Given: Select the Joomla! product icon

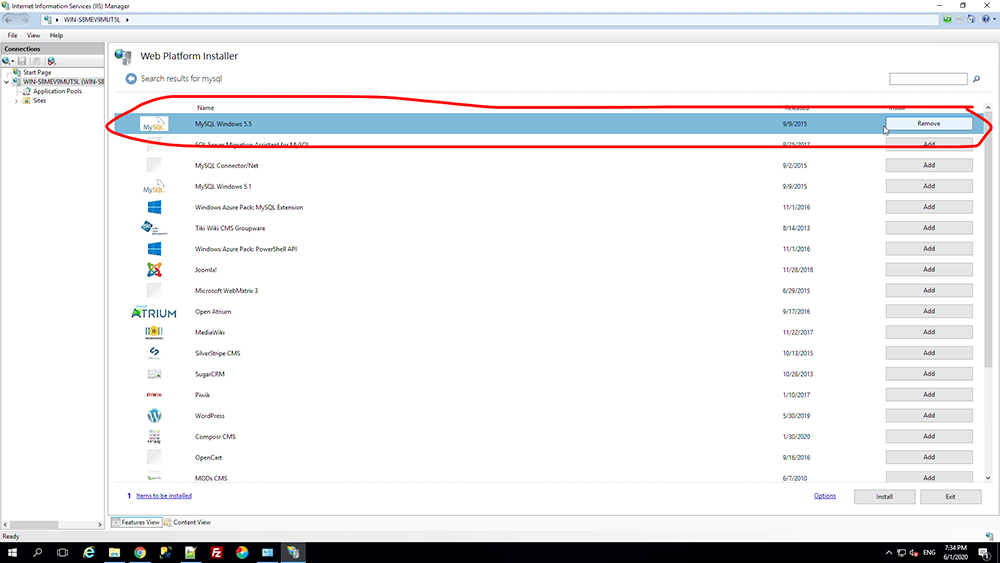Looking at the screenshot, I should tap(154, 270).
